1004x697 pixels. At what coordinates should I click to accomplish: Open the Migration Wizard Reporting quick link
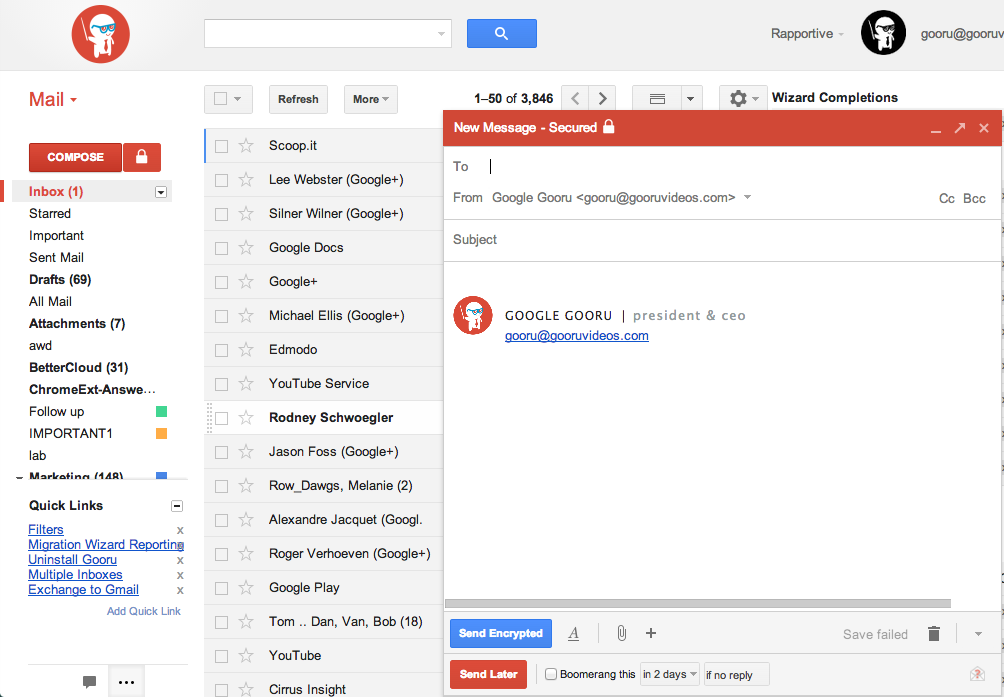click(x=106, y=545)
